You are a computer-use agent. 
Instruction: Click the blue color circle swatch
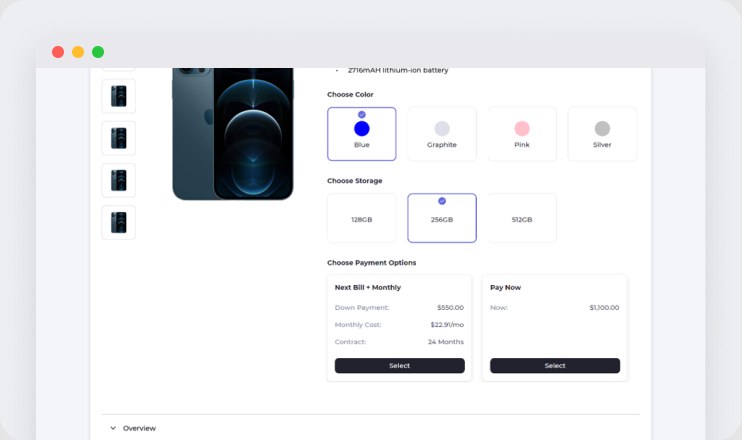coord(362,129)
